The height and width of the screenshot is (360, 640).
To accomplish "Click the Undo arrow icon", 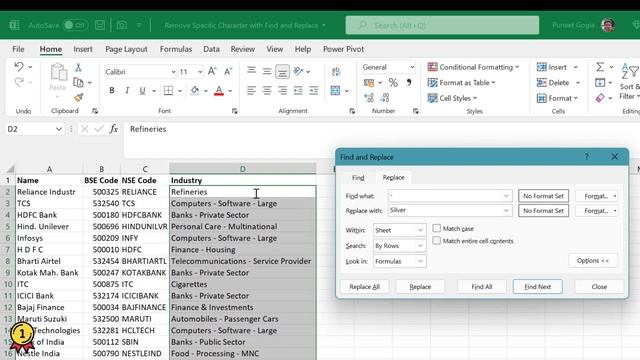I will click(x=19, y=67).
